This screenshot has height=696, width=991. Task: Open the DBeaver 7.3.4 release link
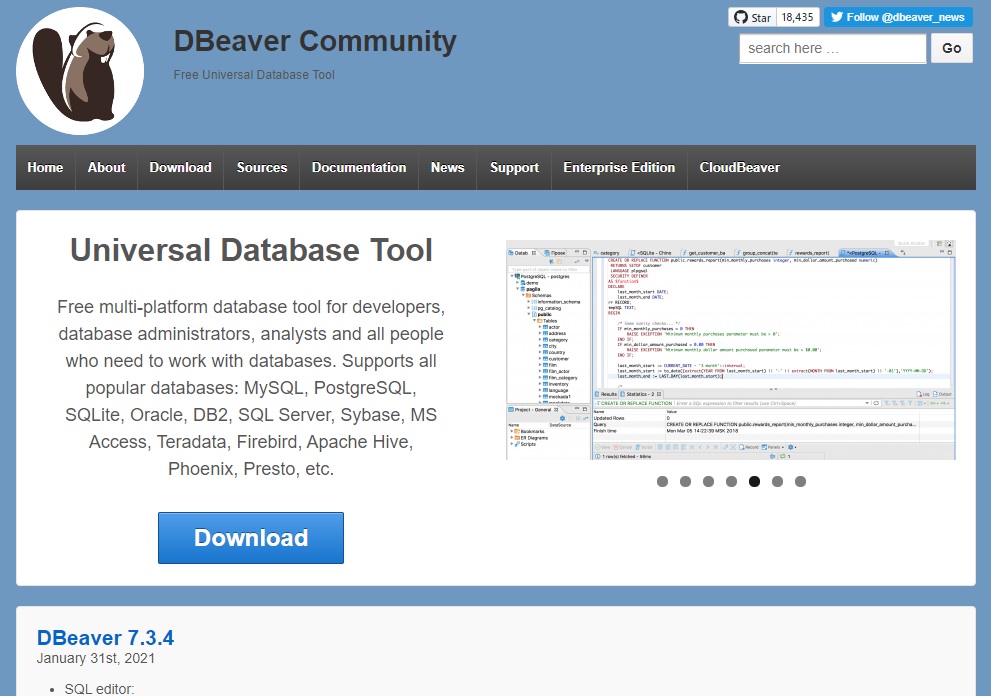[x=106, y=638]
